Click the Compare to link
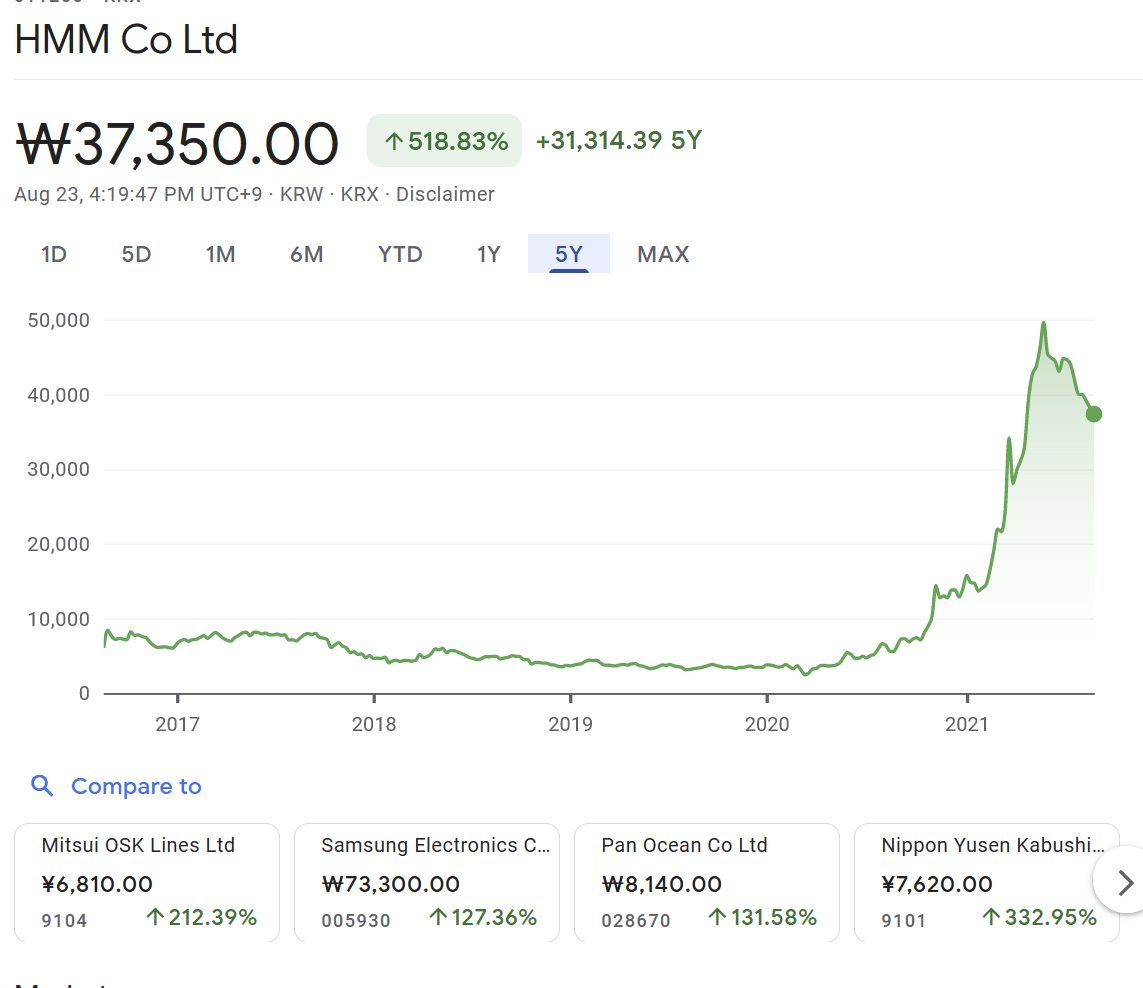 (x=136, y=786)
